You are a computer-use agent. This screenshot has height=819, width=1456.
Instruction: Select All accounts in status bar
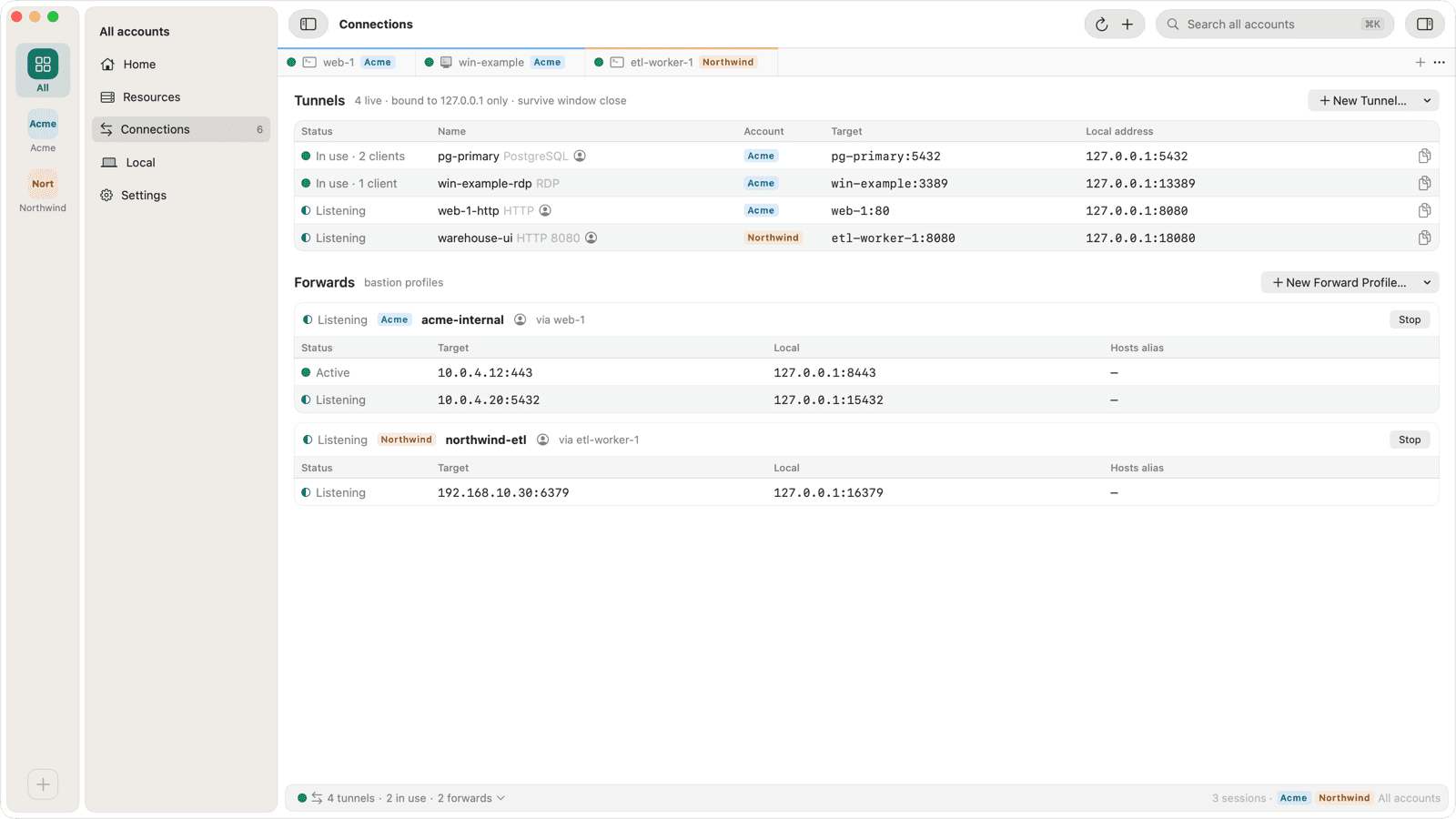(x=1409, y=798)
